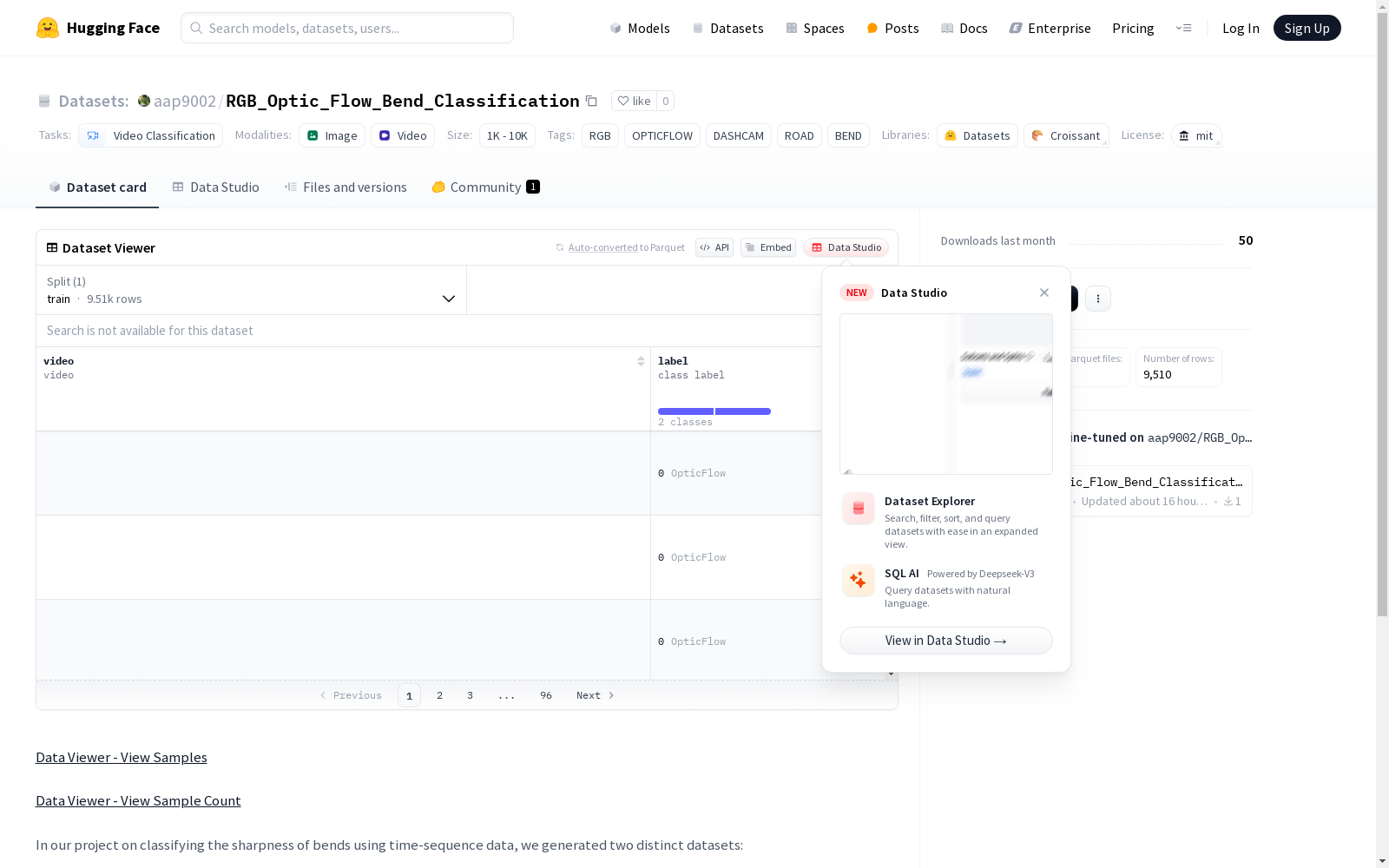Click the Datasets breadcrumb icon
Screen dimensions: 1389x868
pos(44,101)
